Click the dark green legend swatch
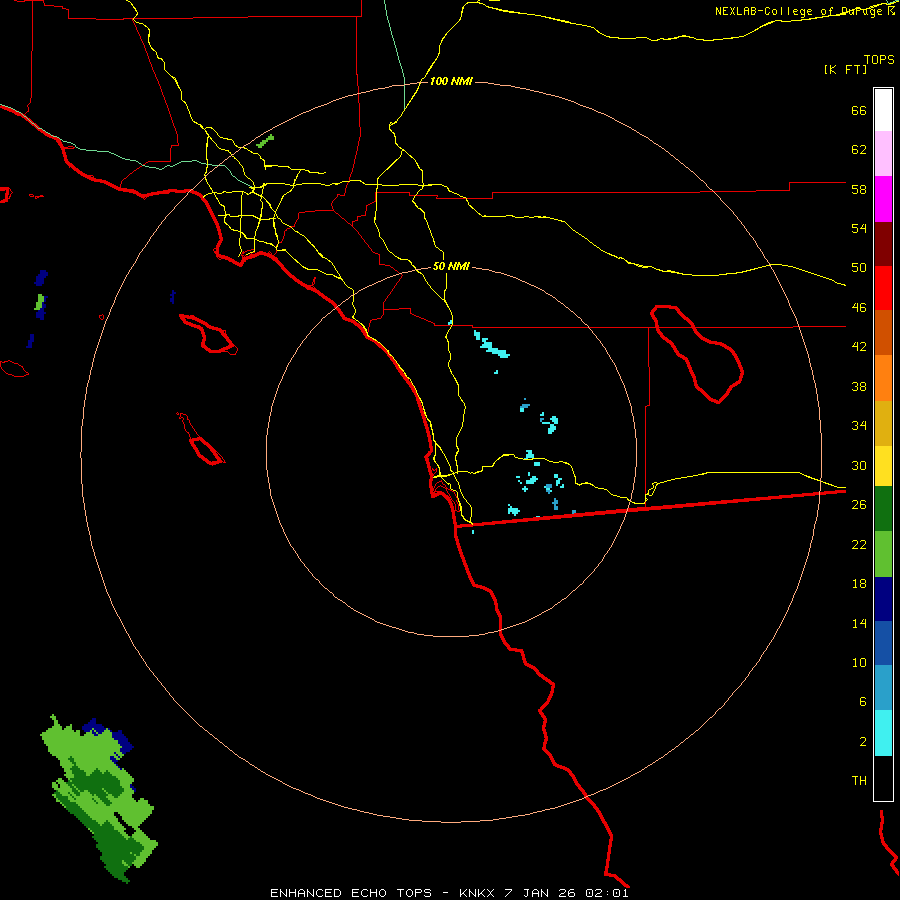 [x=883, y=509]
